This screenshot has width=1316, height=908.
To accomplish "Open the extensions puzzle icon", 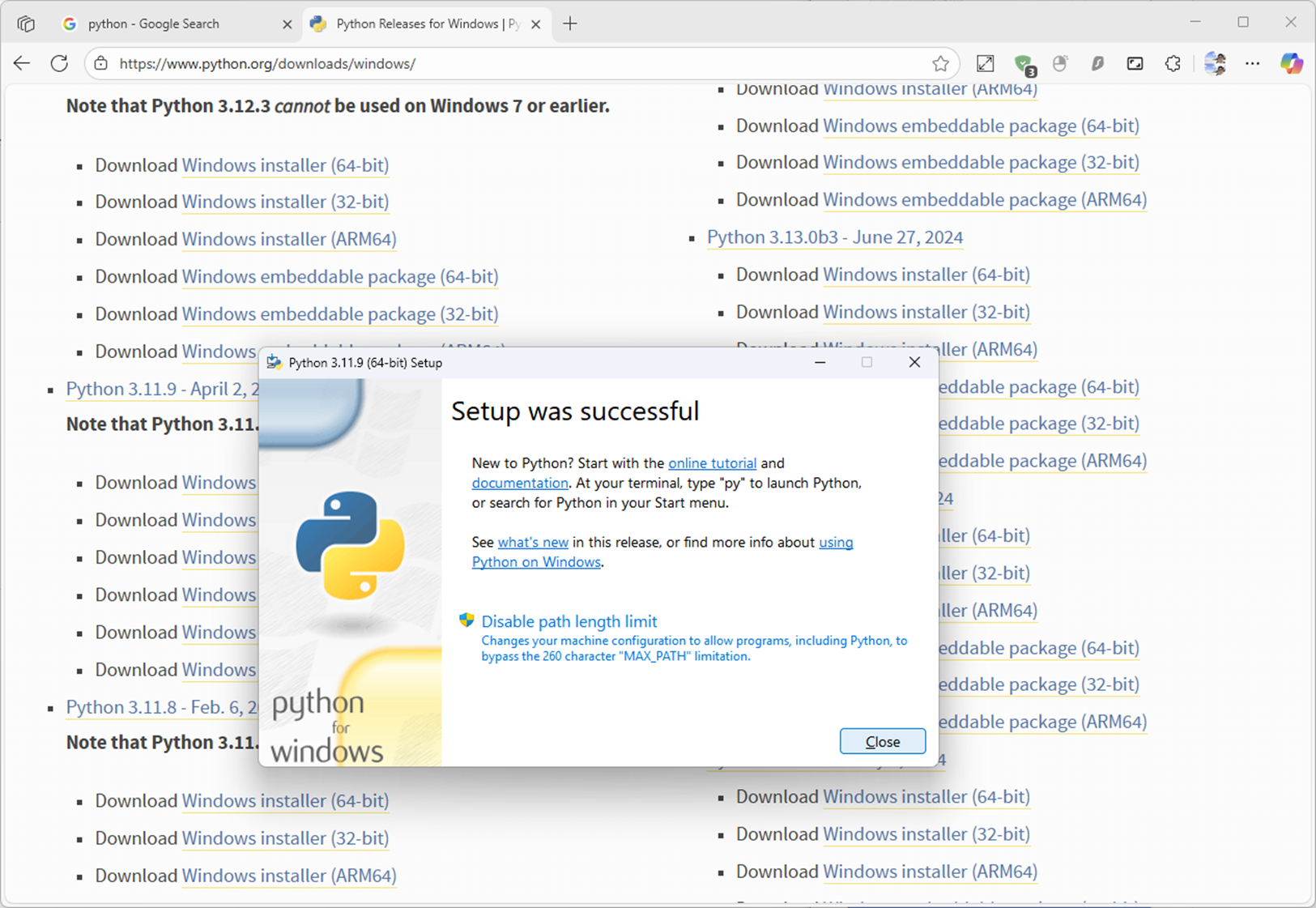I will 1173,63.
